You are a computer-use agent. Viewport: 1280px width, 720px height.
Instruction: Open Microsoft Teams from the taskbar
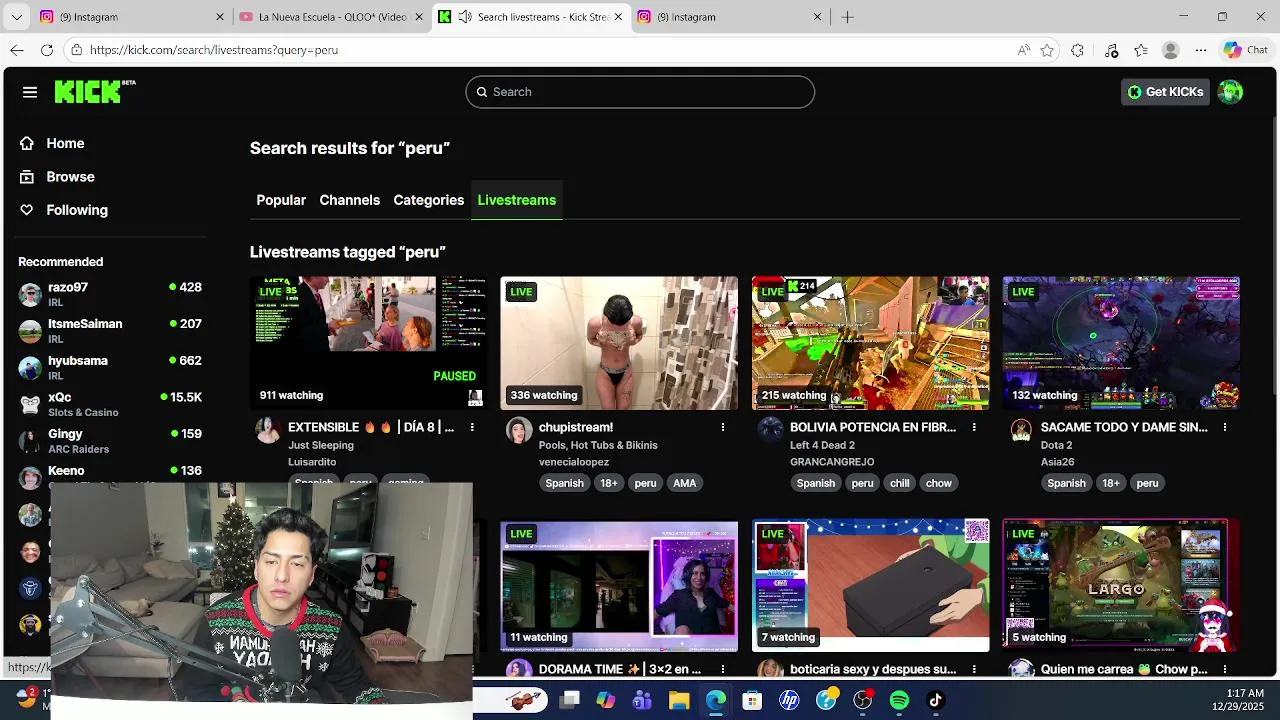coord(642,700)
